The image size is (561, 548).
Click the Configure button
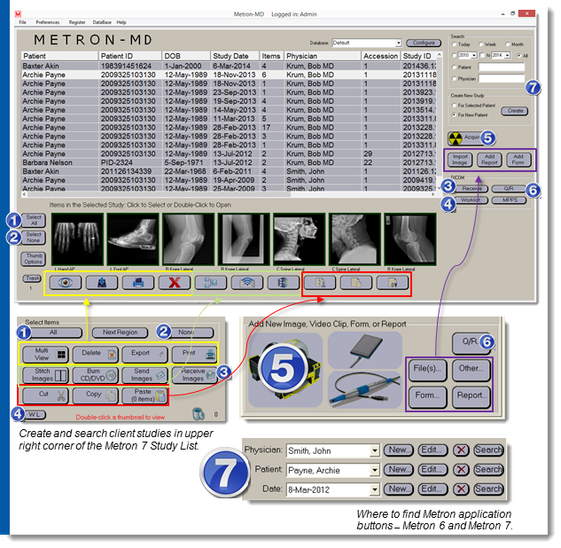click(424, 43)
